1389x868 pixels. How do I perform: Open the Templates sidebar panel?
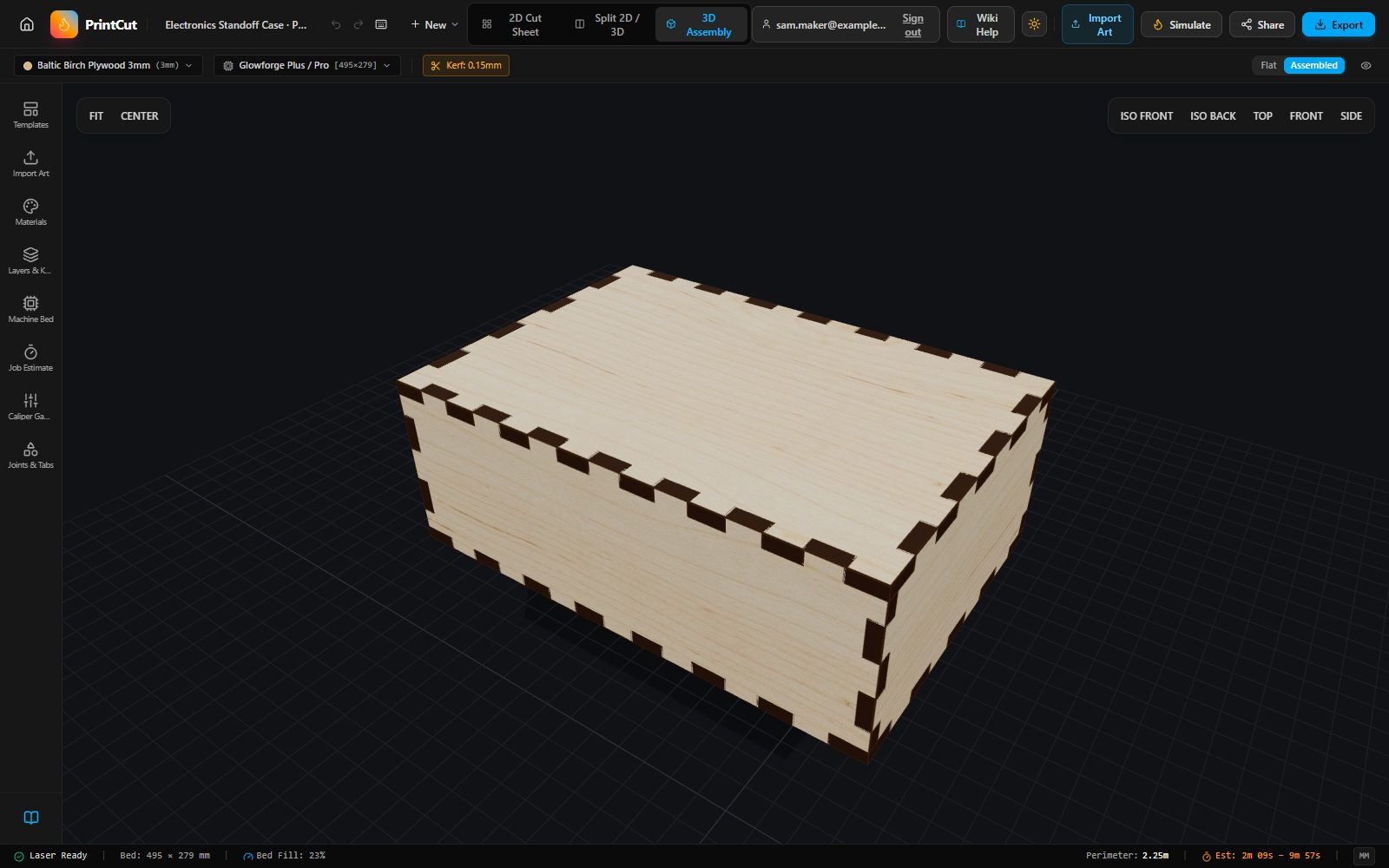point(30,115)
